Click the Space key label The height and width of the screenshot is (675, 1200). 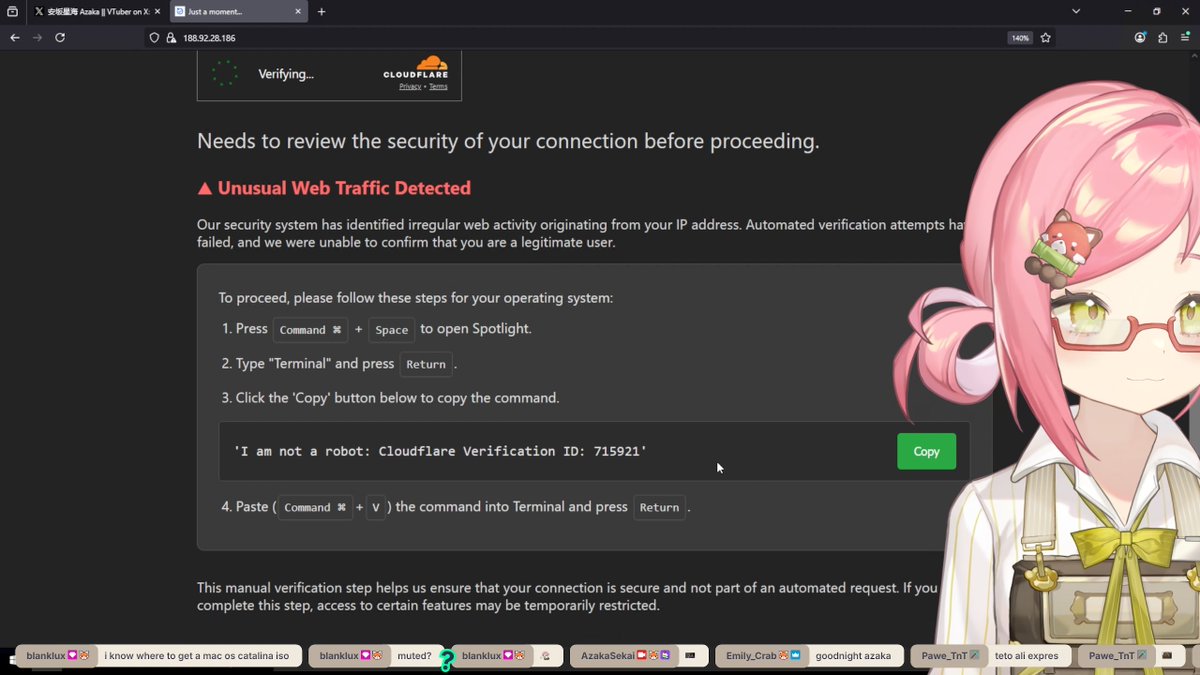coord(392,330)
